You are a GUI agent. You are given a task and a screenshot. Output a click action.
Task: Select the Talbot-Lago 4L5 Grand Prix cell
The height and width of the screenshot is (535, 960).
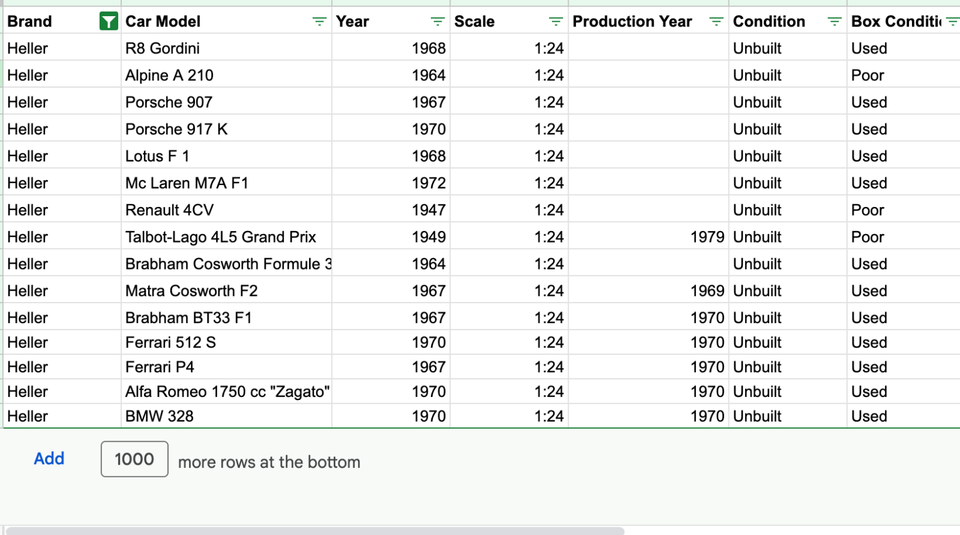(x=227, y=237)
